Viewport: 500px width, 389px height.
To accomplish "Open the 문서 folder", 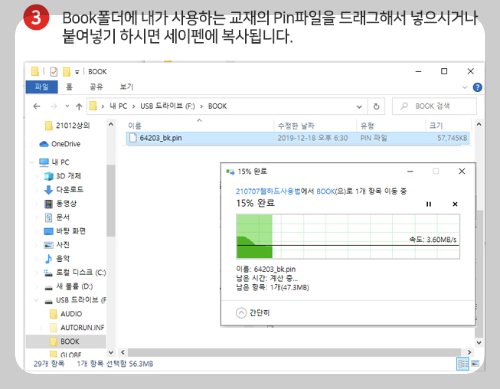I will [57, 217].
